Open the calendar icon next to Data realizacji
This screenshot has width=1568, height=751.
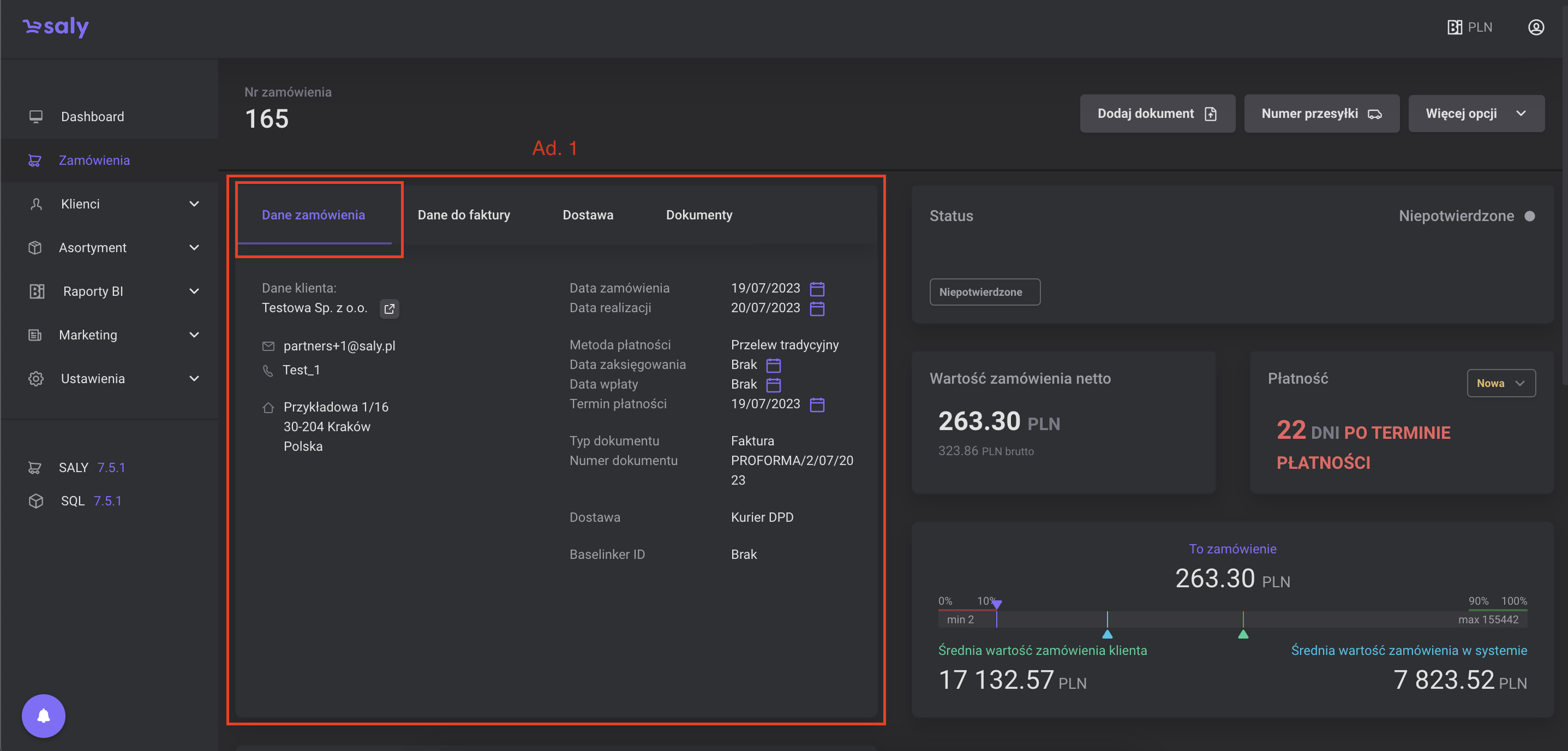[x=817, y=309]
